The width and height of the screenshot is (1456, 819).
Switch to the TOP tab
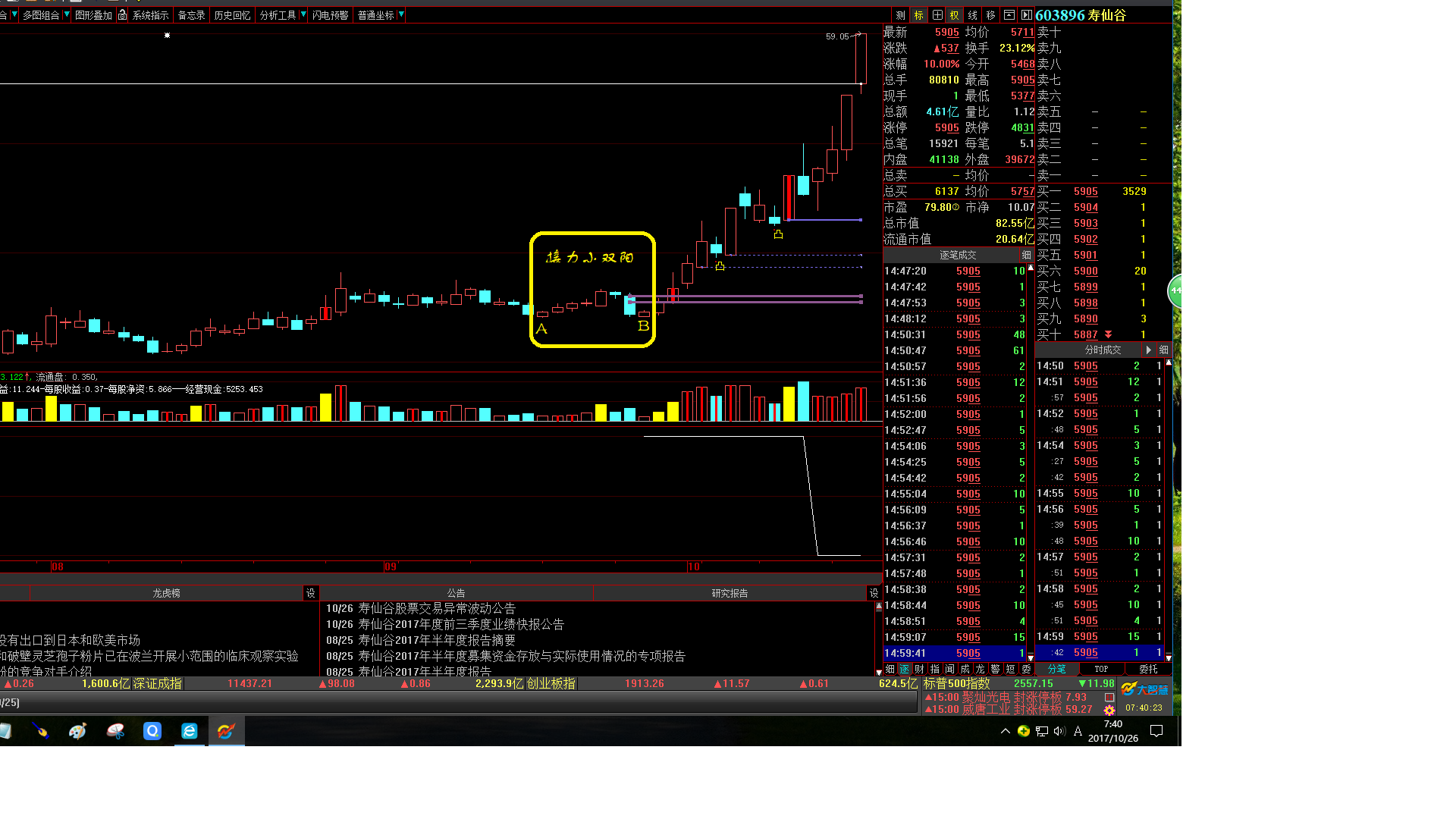click(x=1102, y=669)
